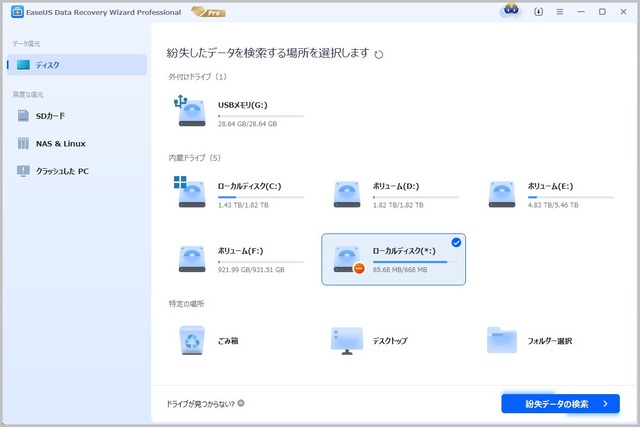The height and width of the screenshot is (427, 640).
Task: Click the ローカルディスク(*:) label
Action: point(404,251)
